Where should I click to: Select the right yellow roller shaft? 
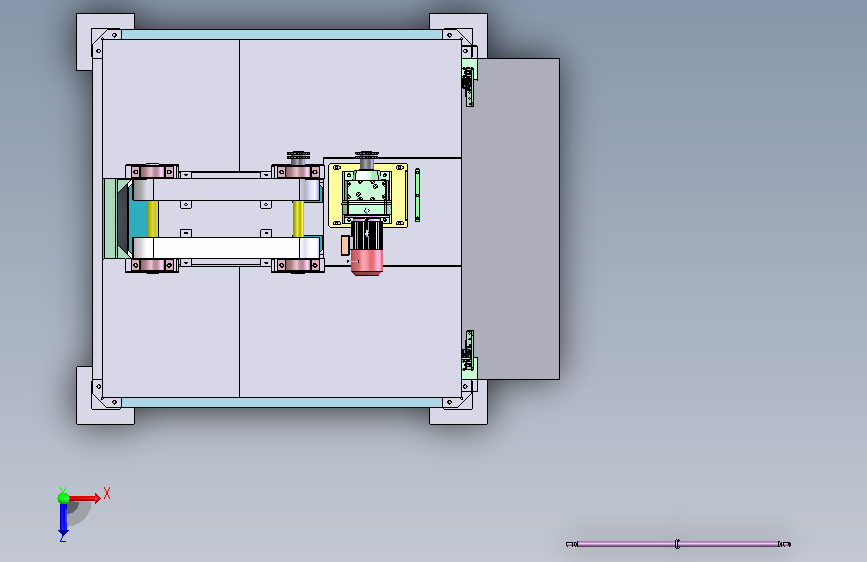pos(298,218)
